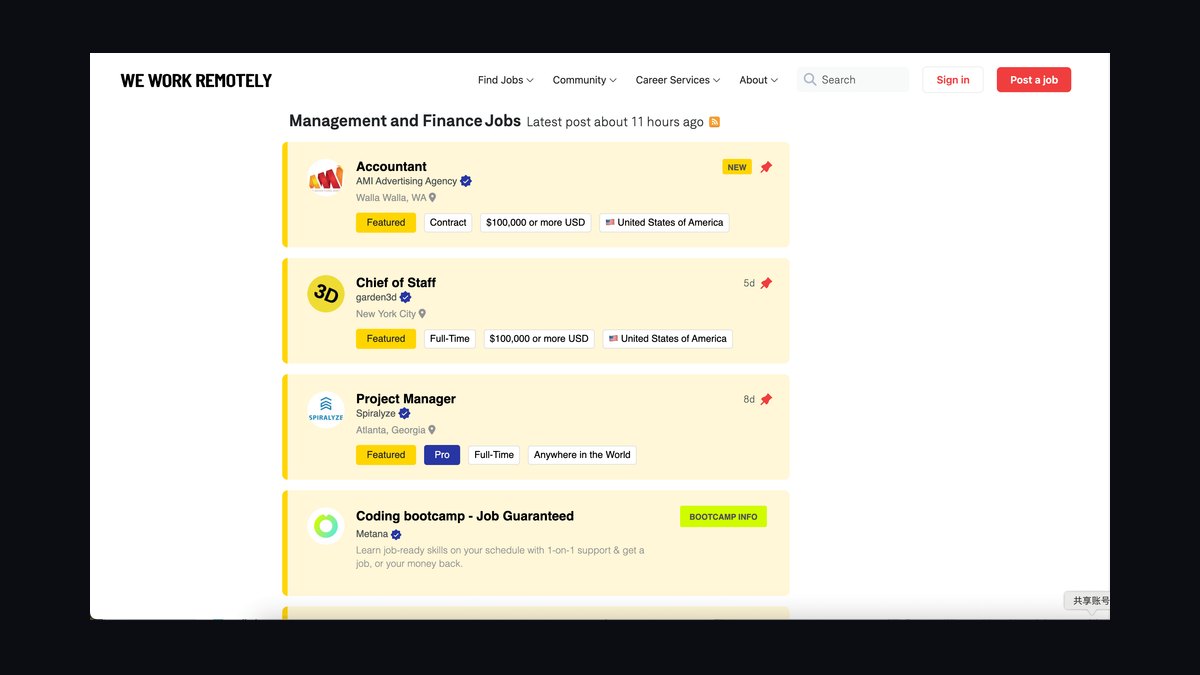Click location pin beside Walla Walla, WA
Image resolution: width=1200 pixels, height=675 pixels.
[433, 198]
